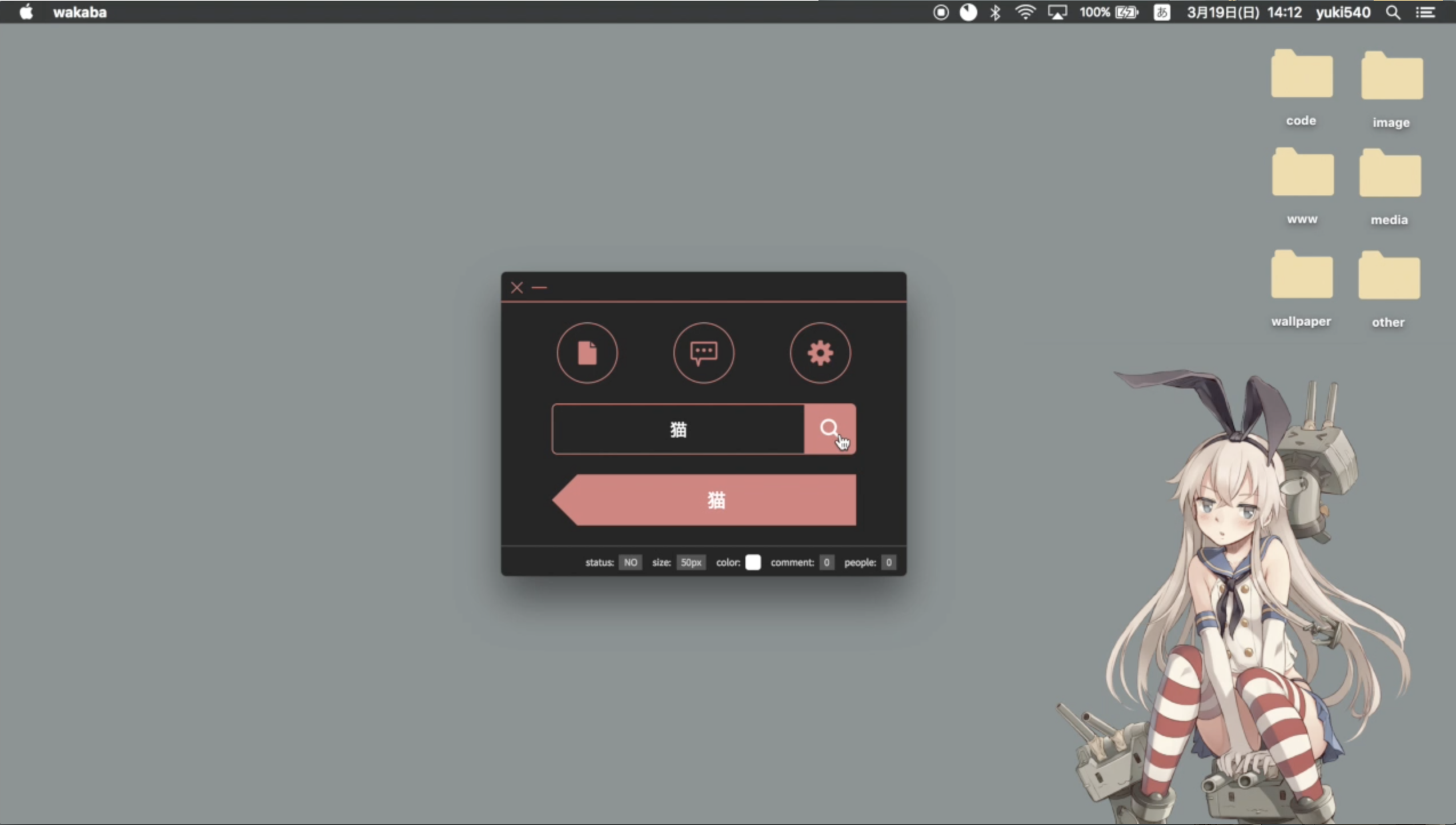Open the Apple menu
1456x825 pixels.
point(26,12)
